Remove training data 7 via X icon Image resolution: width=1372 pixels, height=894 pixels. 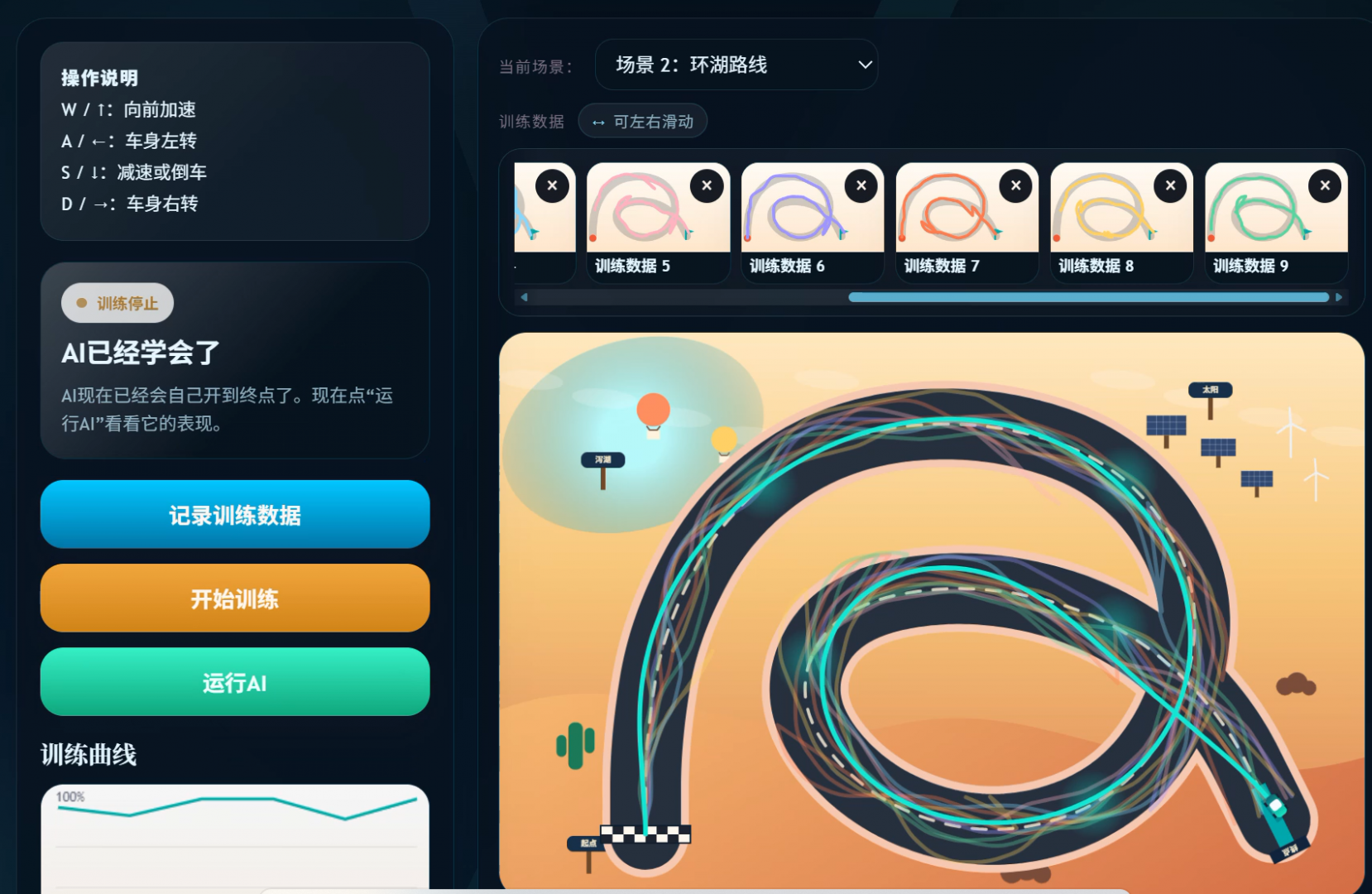1016,185
